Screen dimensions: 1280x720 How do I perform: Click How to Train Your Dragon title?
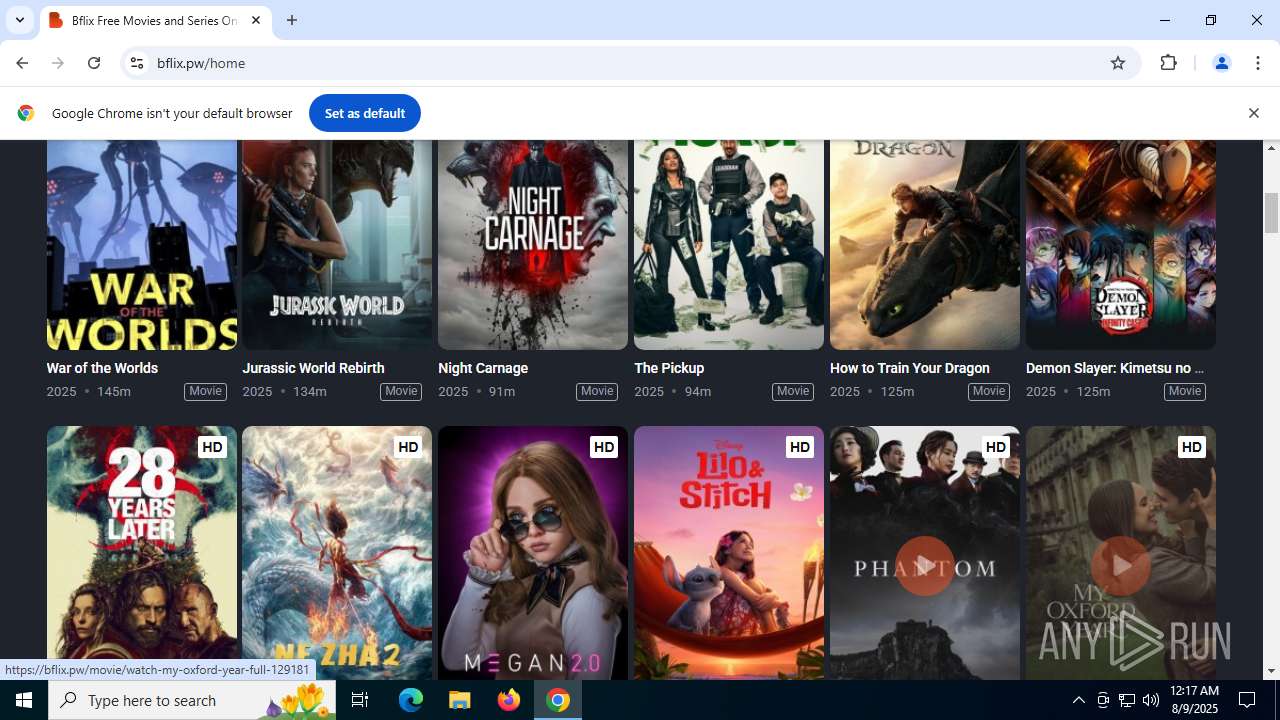[x=910, y=368]
